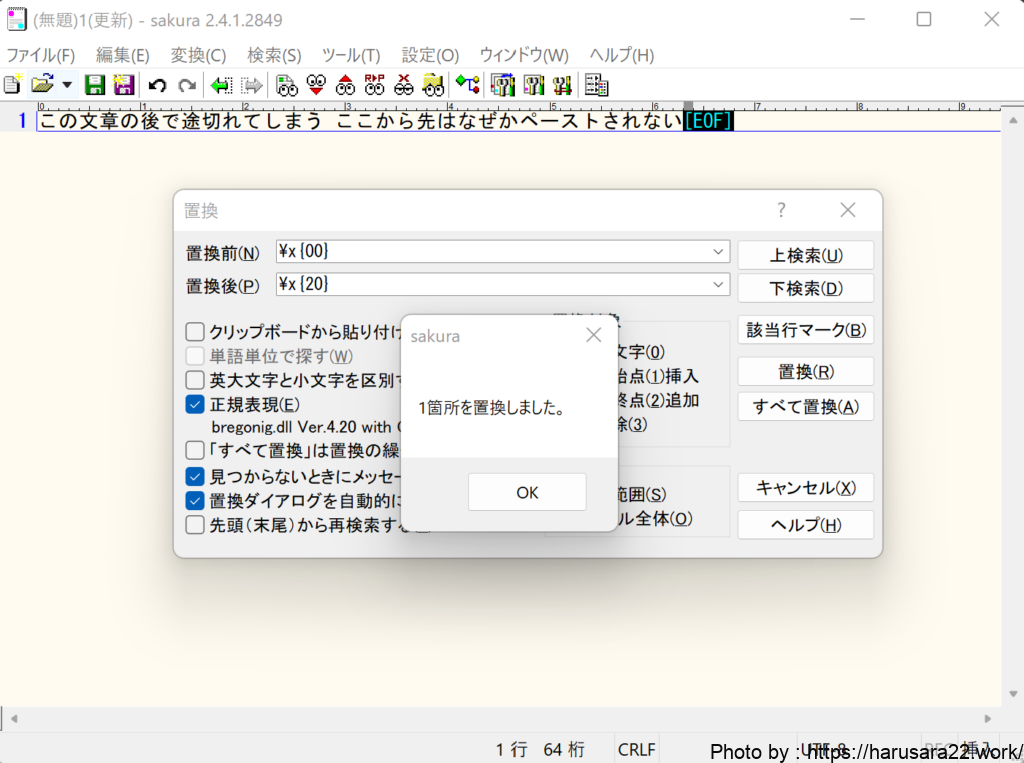The image size is (1024, 763).
Task: Click the Open file folder icon
Action: click(x=41, y=85)
